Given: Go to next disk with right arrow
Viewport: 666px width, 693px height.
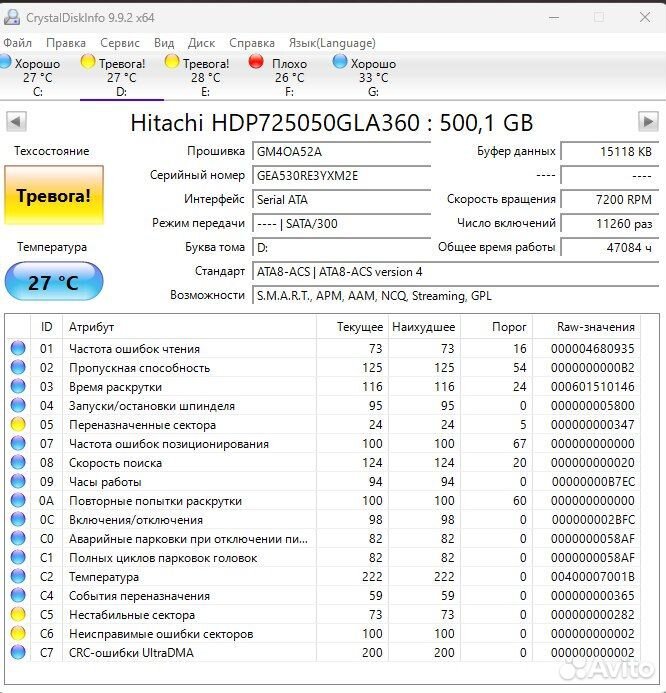Looking at the screenshot, I should [x=648, y=122].
